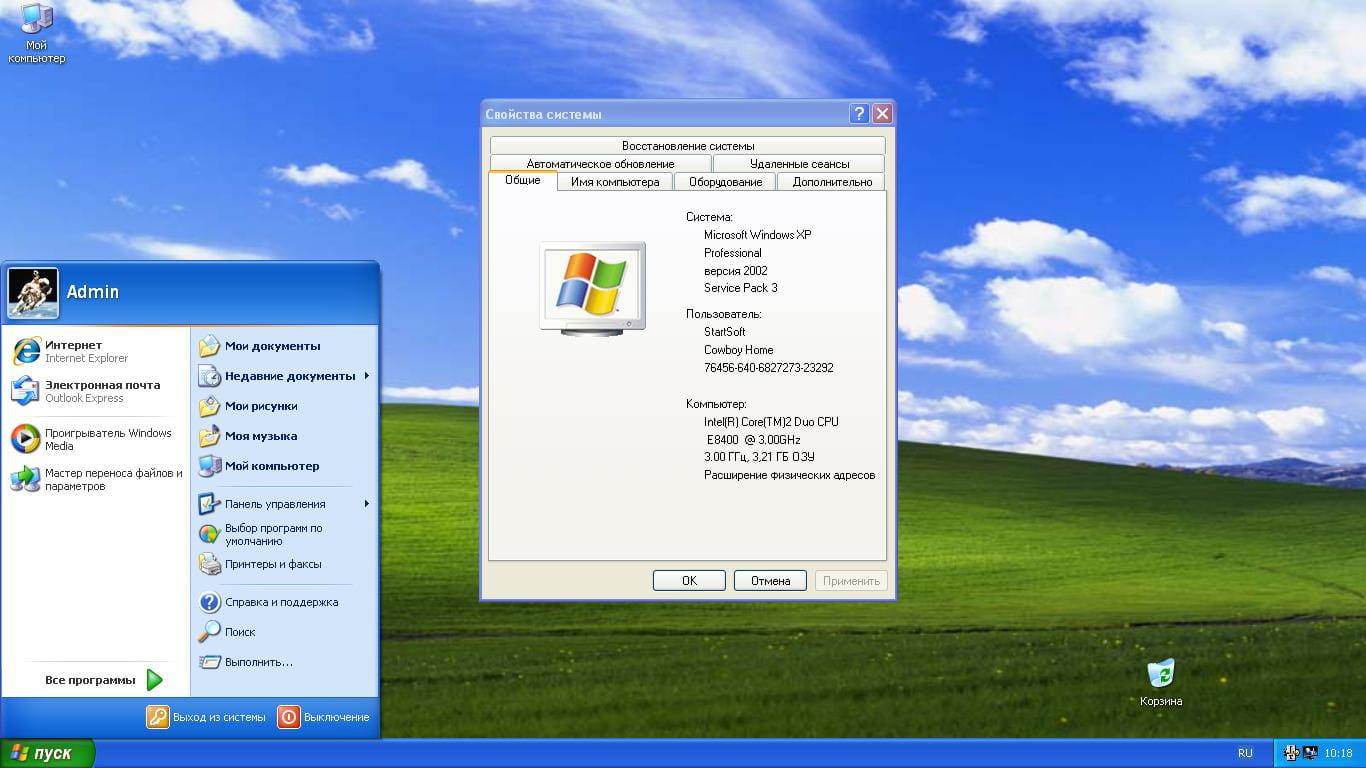Click the system tray network icons
Screen dimensions: 1366x768
click(x=1300, y=753)
